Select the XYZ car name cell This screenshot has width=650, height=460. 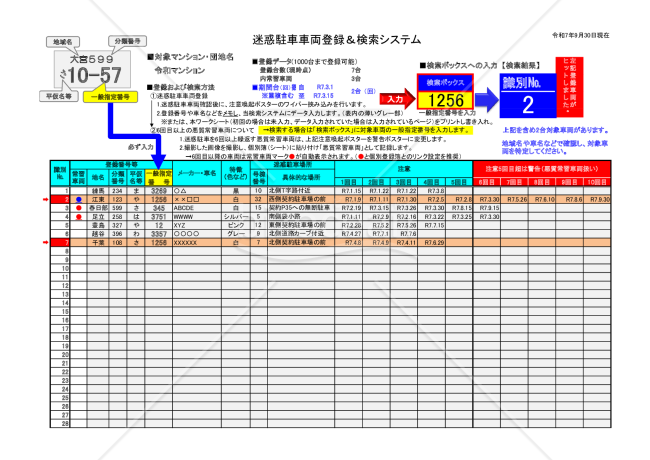click(197, 225)
